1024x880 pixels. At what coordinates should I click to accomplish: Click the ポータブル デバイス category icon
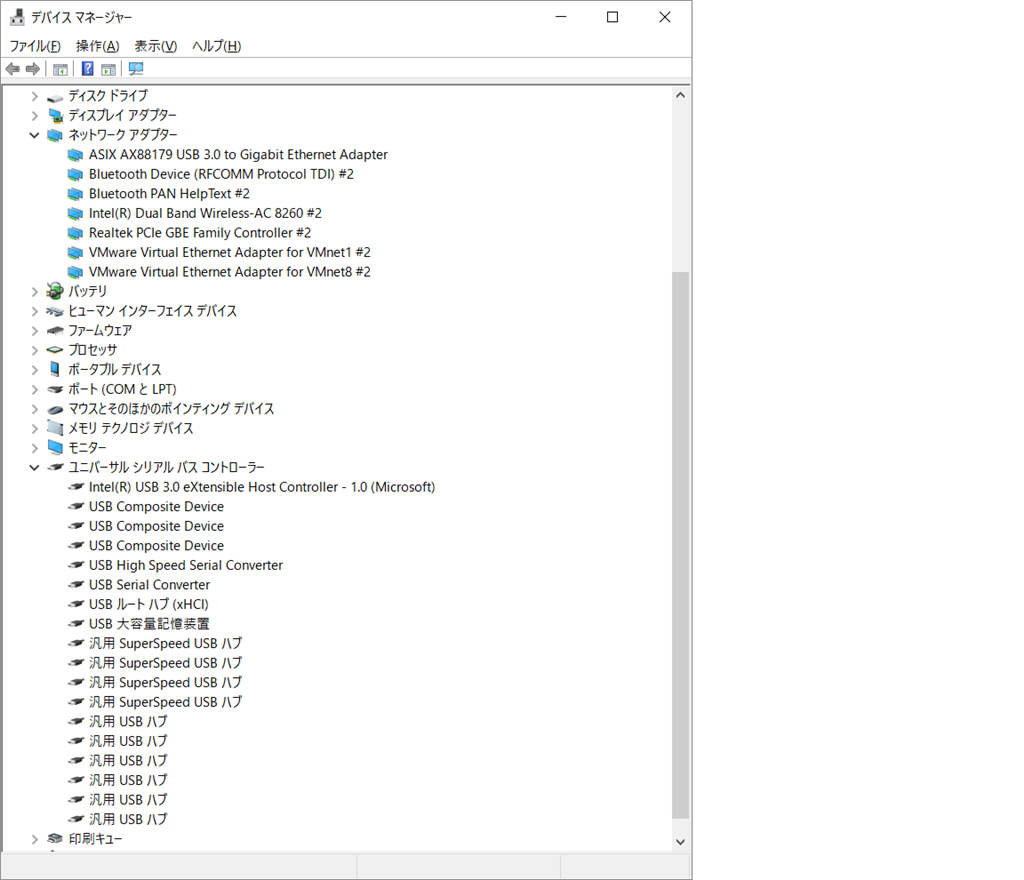tap(56, 369)
